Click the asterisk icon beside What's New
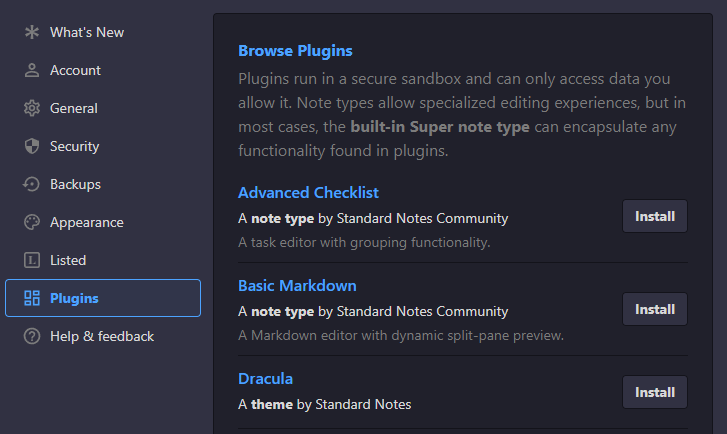 32,32
